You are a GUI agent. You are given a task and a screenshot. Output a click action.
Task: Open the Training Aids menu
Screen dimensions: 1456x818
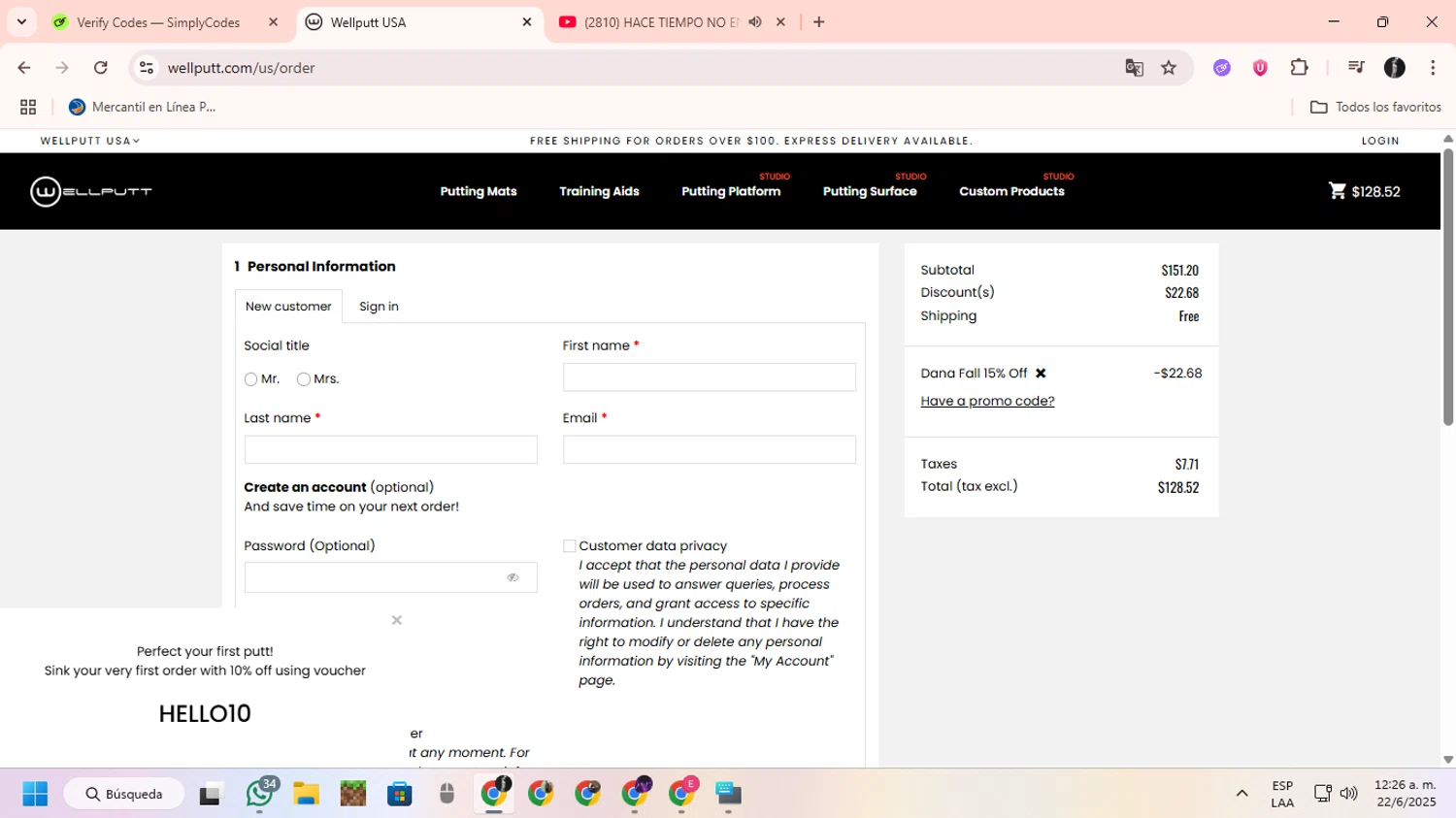pos(599,191)
